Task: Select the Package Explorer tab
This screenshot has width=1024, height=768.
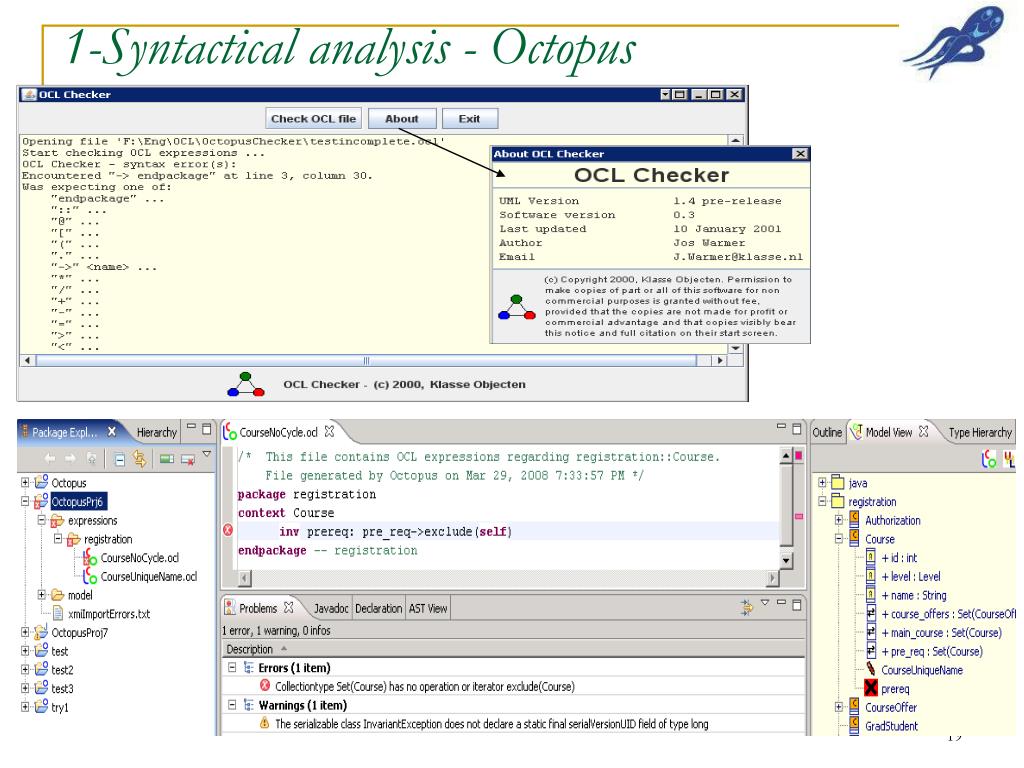Action: [64, 432]
